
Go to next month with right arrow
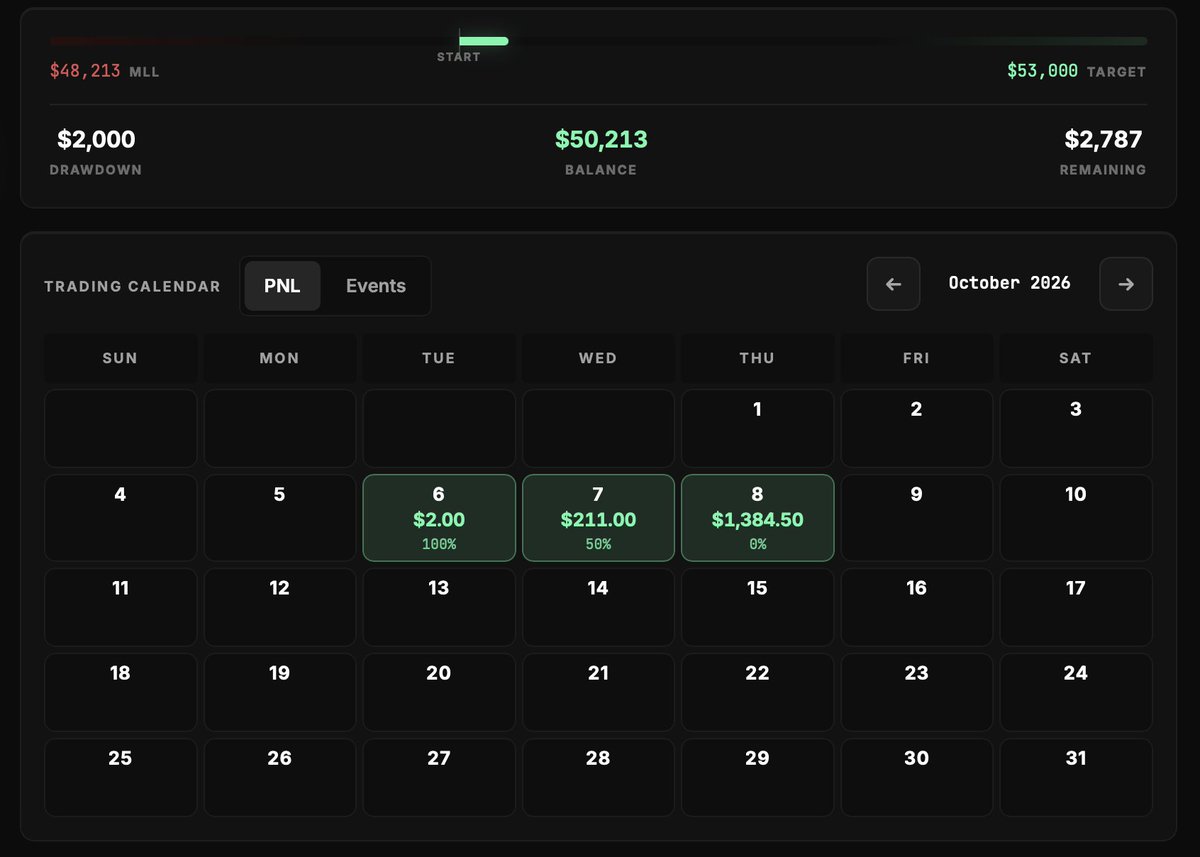coord(1126,284)
